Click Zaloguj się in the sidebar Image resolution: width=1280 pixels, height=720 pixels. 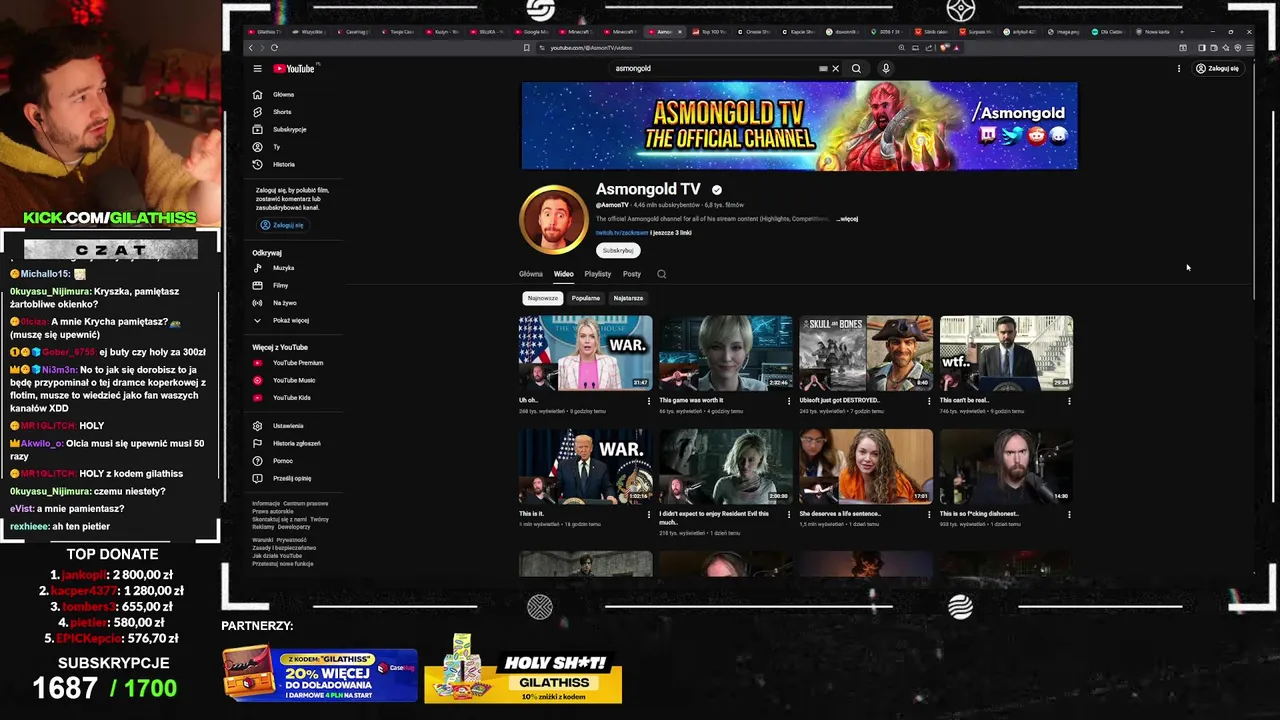click(282, 225)
